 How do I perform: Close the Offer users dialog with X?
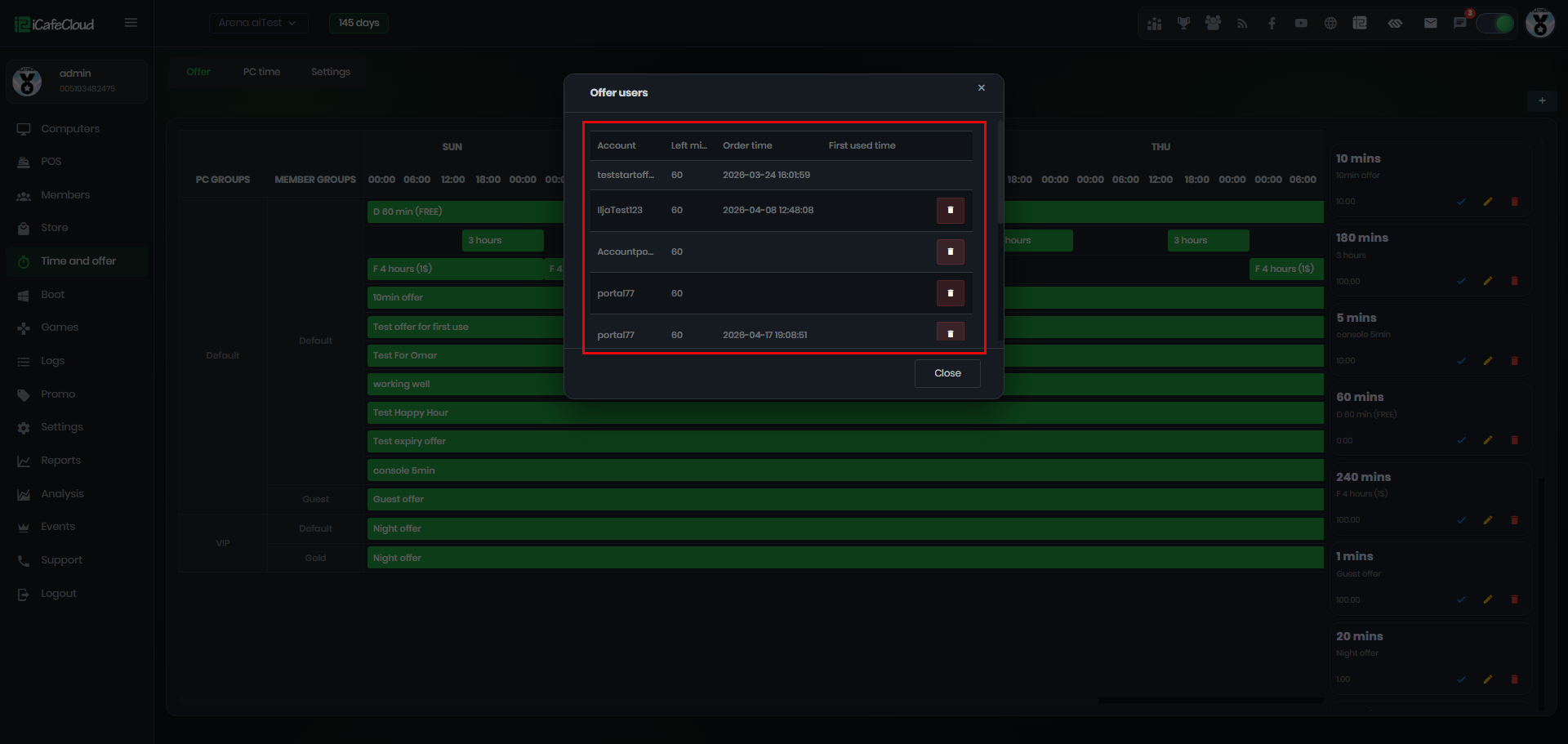(x=982, y=88)
